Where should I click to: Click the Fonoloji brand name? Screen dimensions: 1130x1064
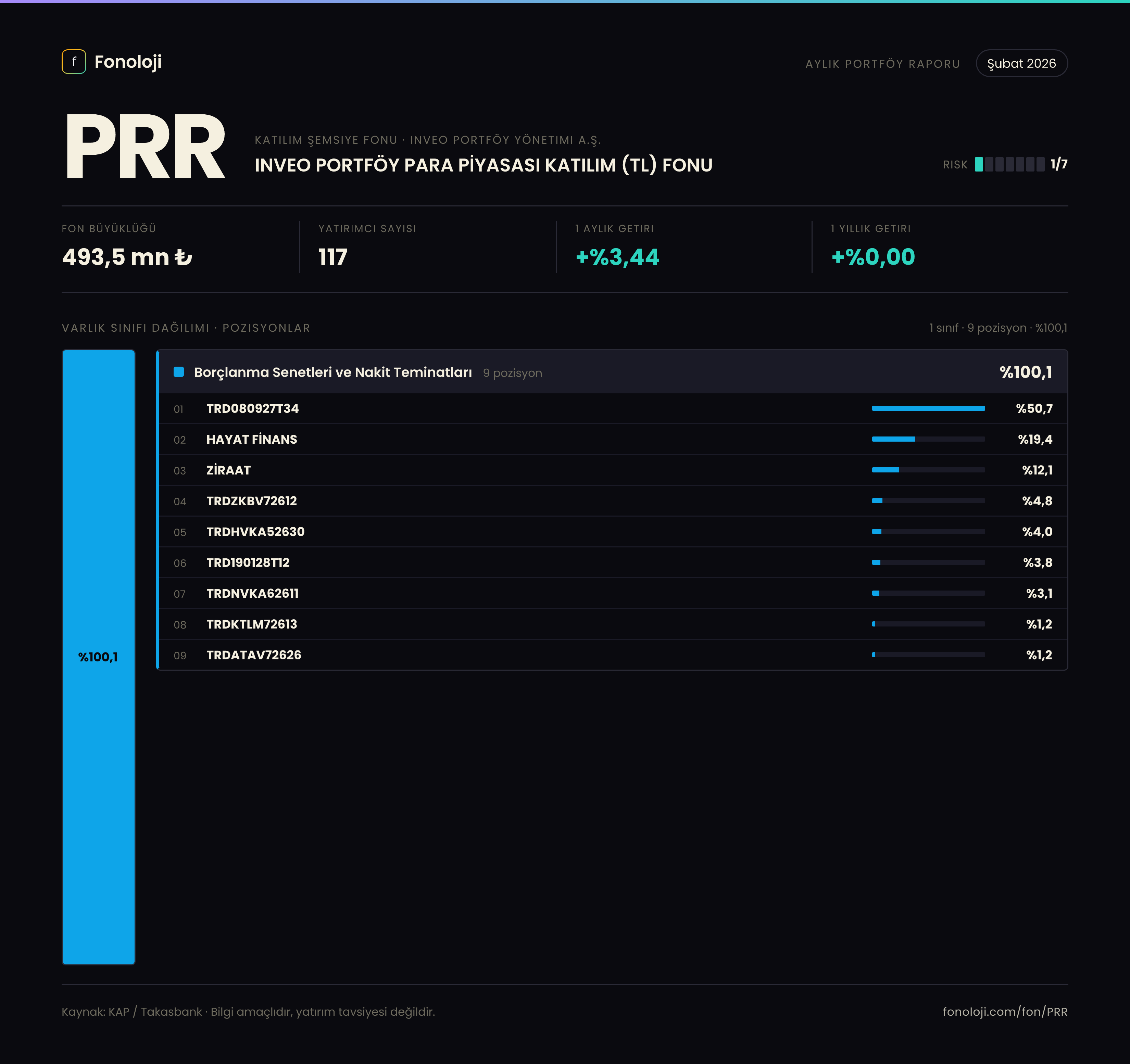pyautogui.click(x=128, y=62)
